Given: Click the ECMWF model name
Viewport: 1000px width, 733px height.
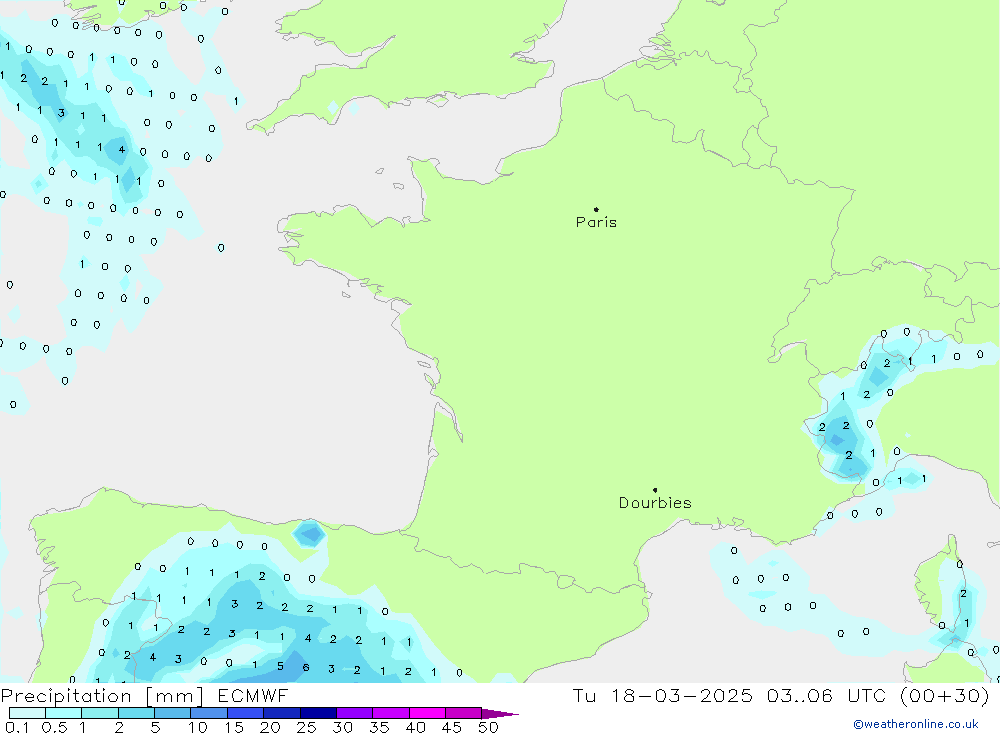Looking at the screenshot, I should 253,696.
